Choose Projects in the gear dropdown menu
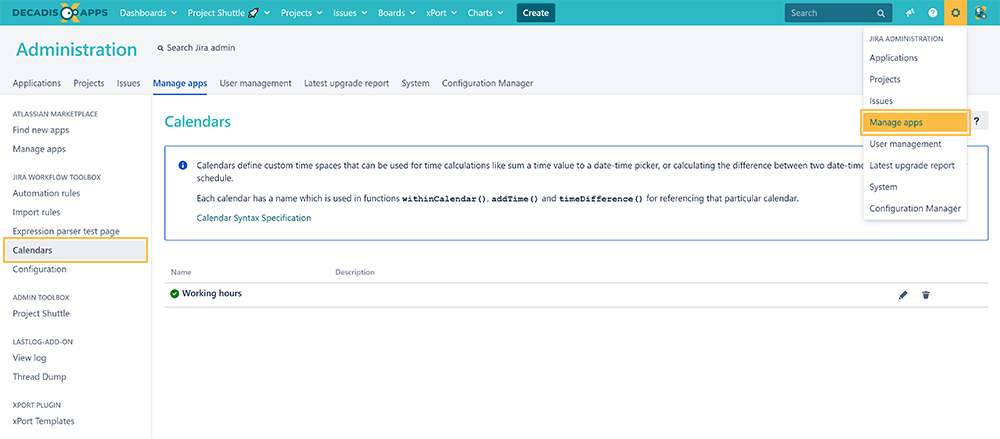This screenshot has width=1000, height=439. 885,80
